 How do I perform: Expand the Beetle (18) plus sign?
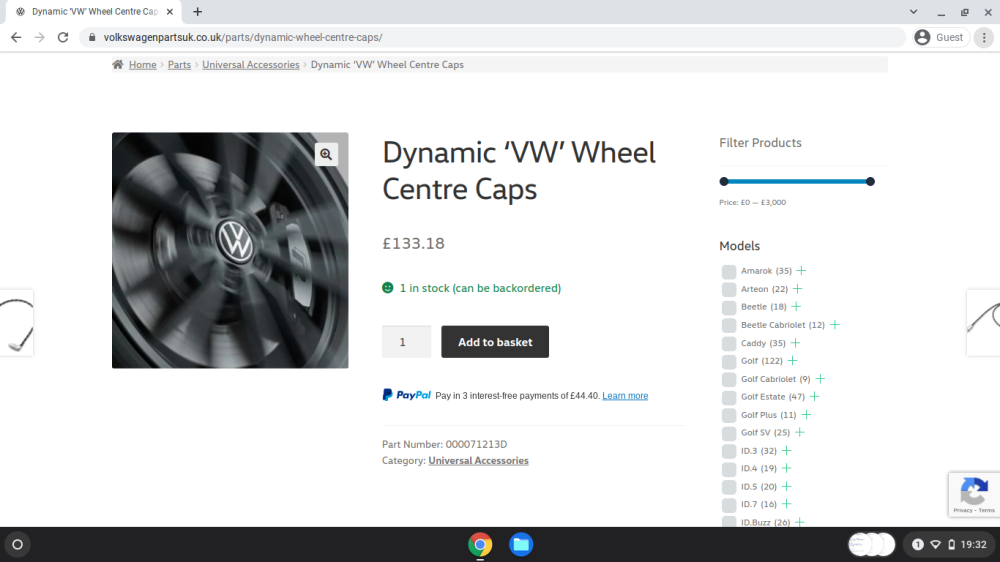(x=796, y=306)
